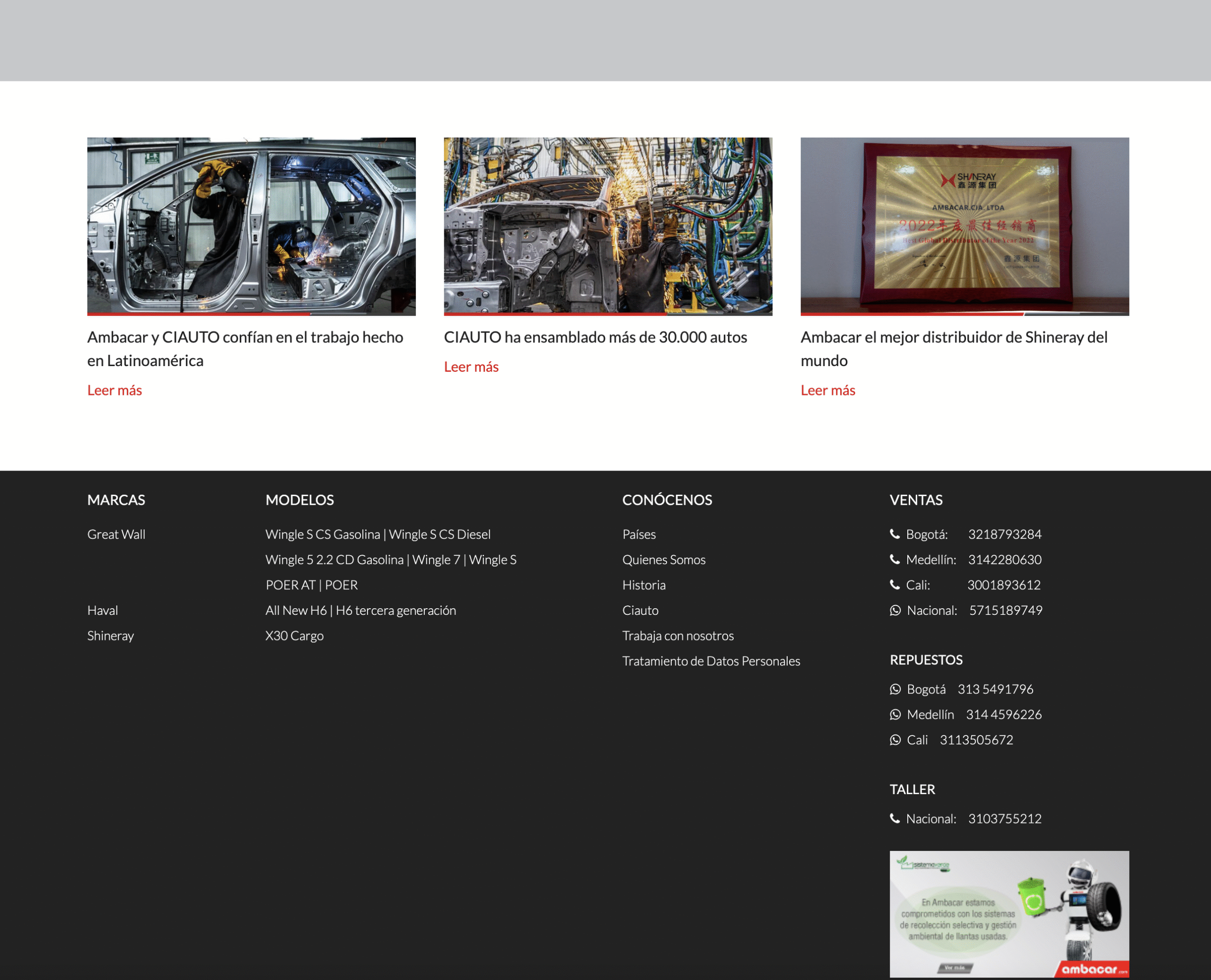
Task: Click 'Leer más' under the 30.000 autos article
Action: point(472,367)
